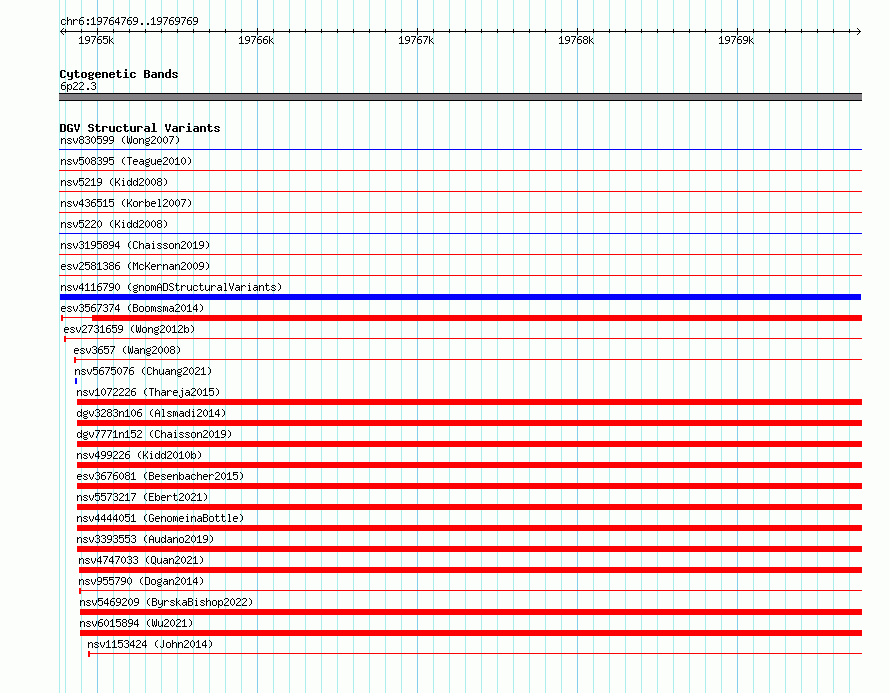Open esv3676081 (Besenbacher2015) variant details

tap(160, 476)
